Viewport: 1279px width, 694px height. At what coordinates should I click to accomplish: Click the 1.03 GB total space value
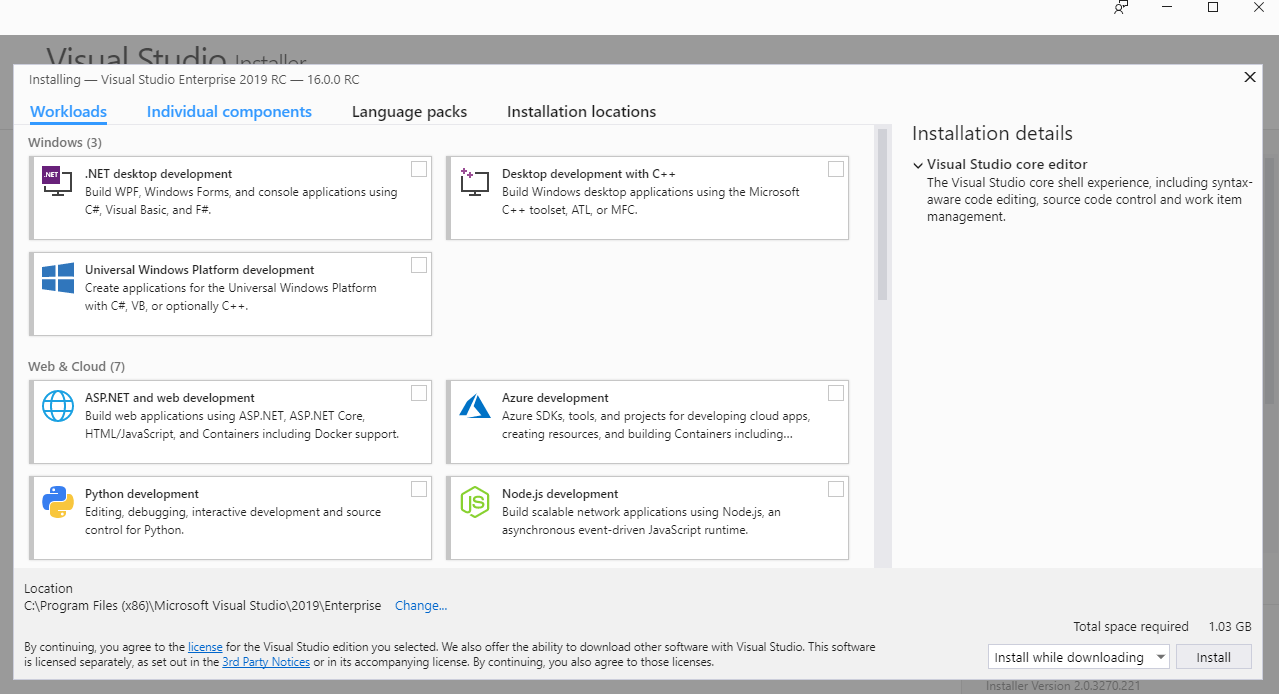[1230, 627]
